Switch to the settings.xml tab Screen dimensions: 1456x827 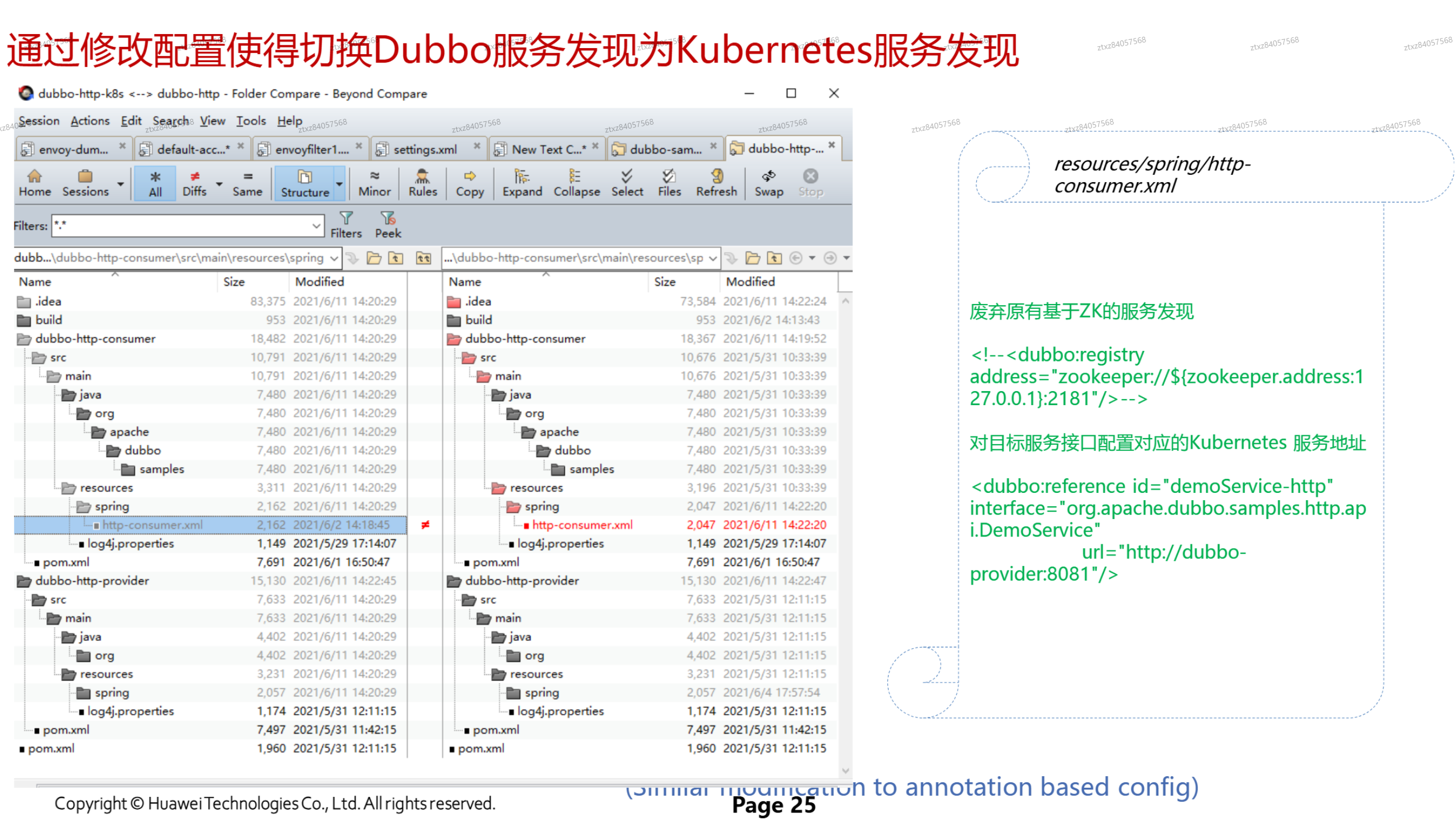point(424,149)
